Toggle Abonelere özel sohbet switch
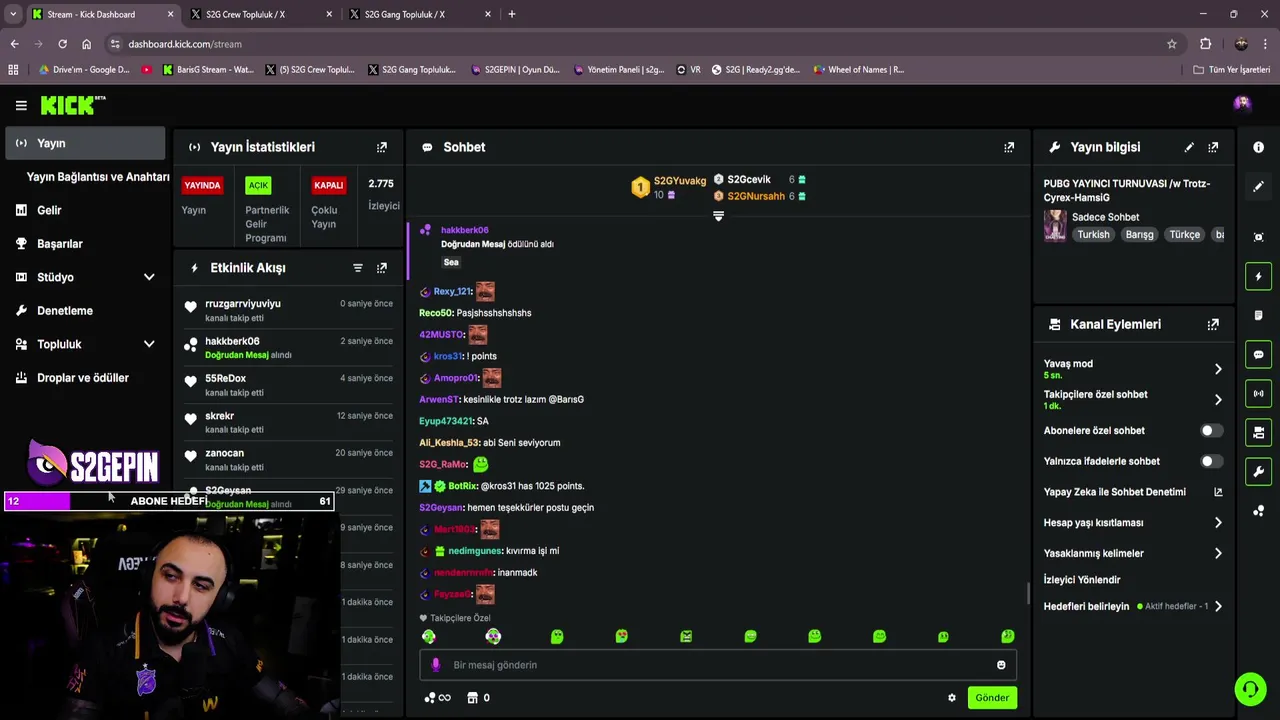 (x=1210, y=431)
